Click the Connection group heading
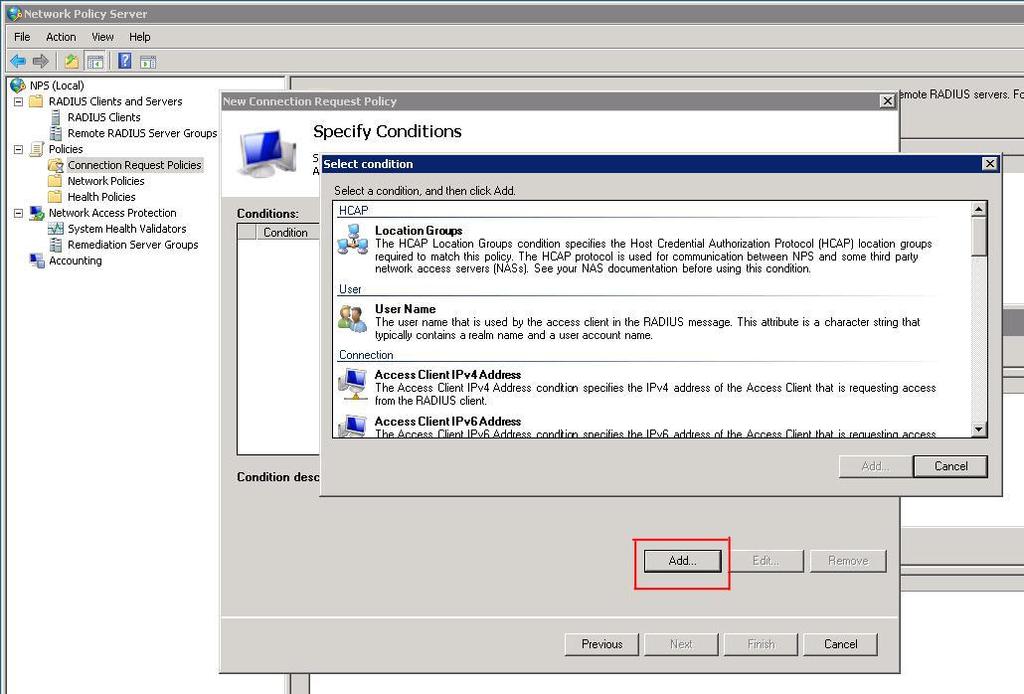The width and height of the screenshot is (1024, 694). 366,355
